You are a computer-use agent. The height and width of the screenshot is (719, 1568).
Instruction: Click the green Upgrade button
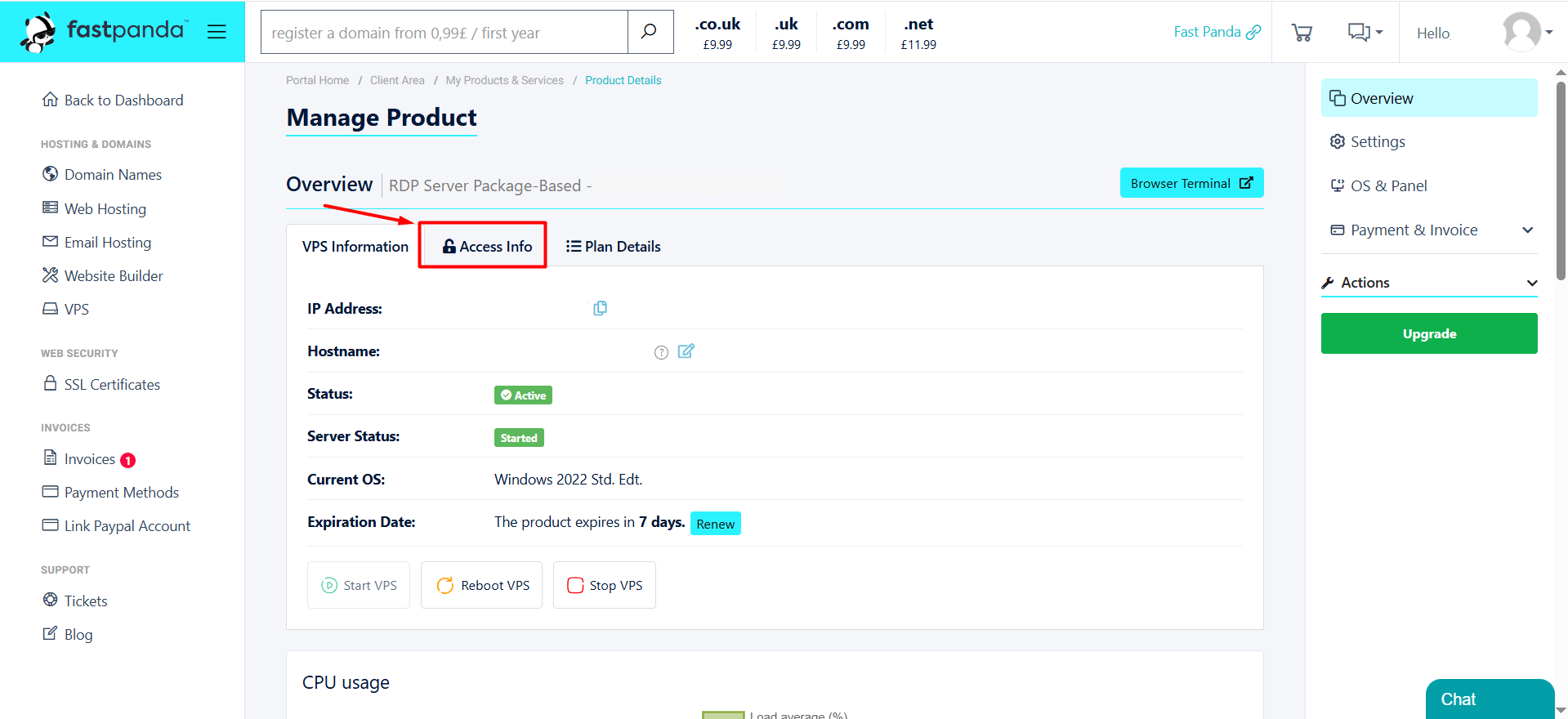point(1428,333)
